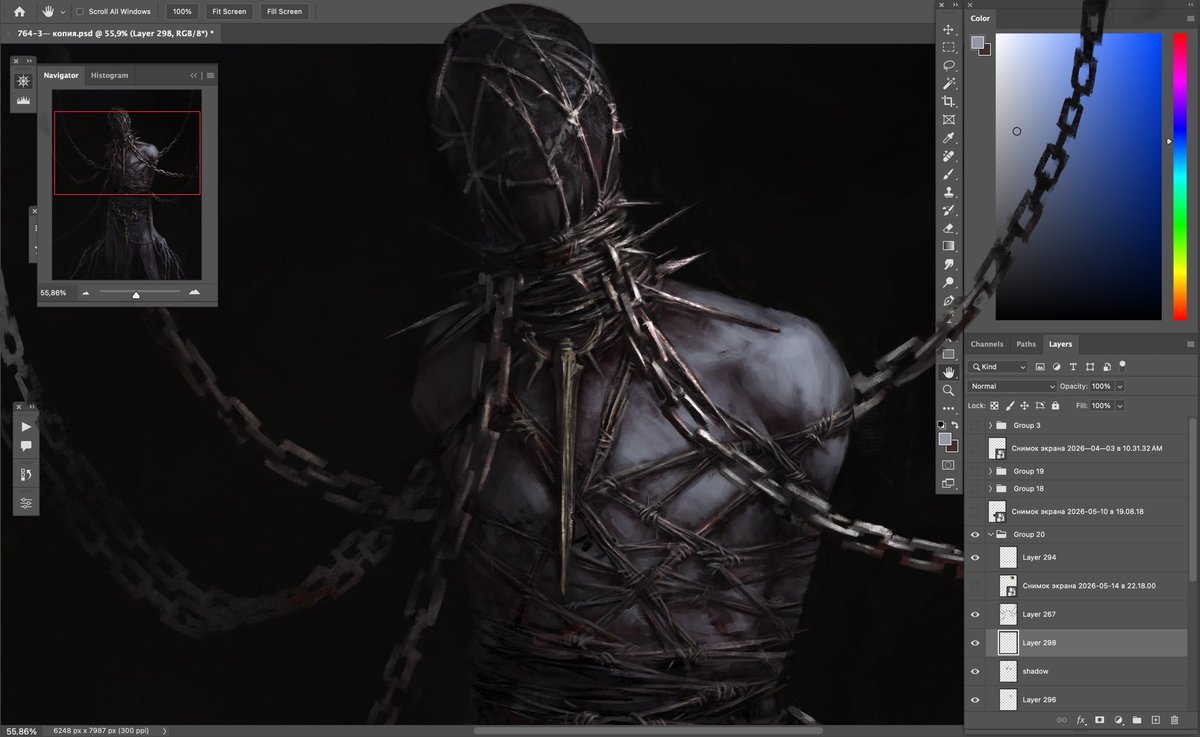Select the Magic Wand tool
This screenshot has height=737, width=1200.
pyautogui.click(x=949, y=83)
